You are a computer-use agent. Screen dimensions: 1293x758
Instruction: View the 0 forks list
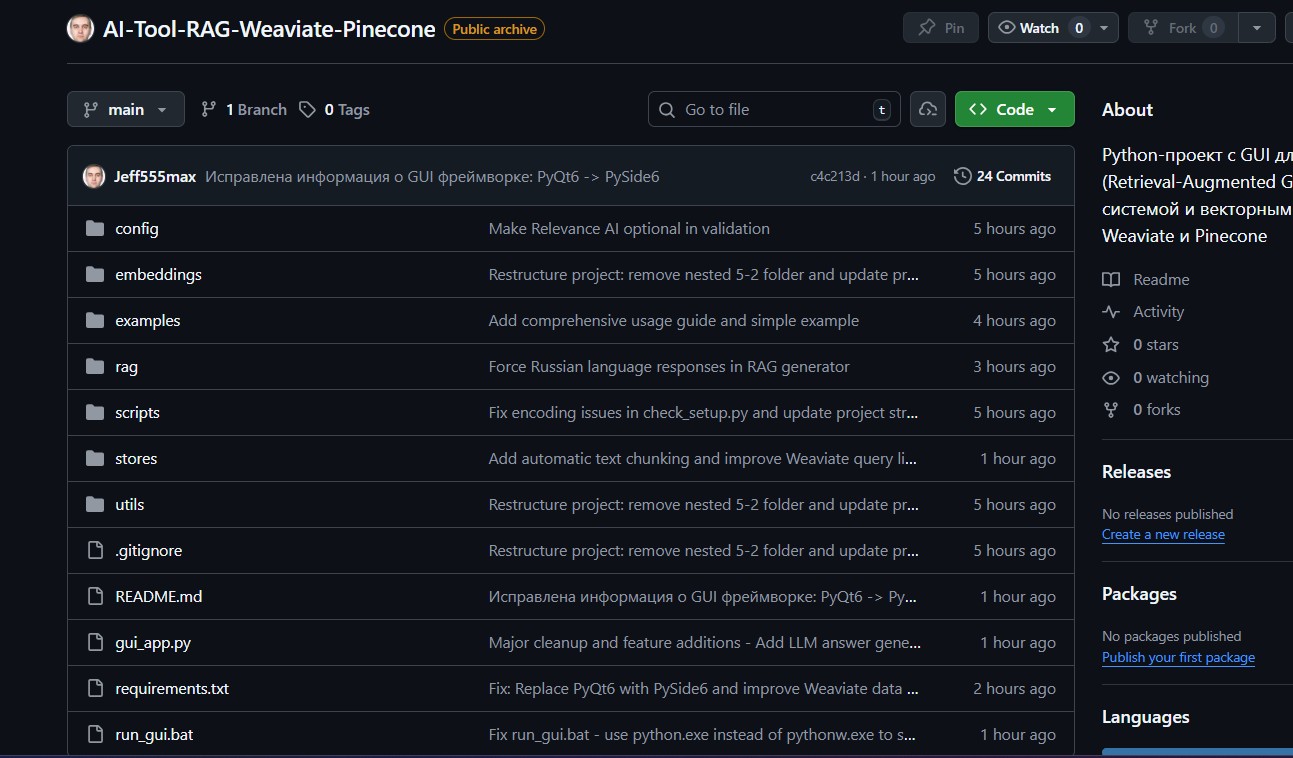click(1156, 410)
